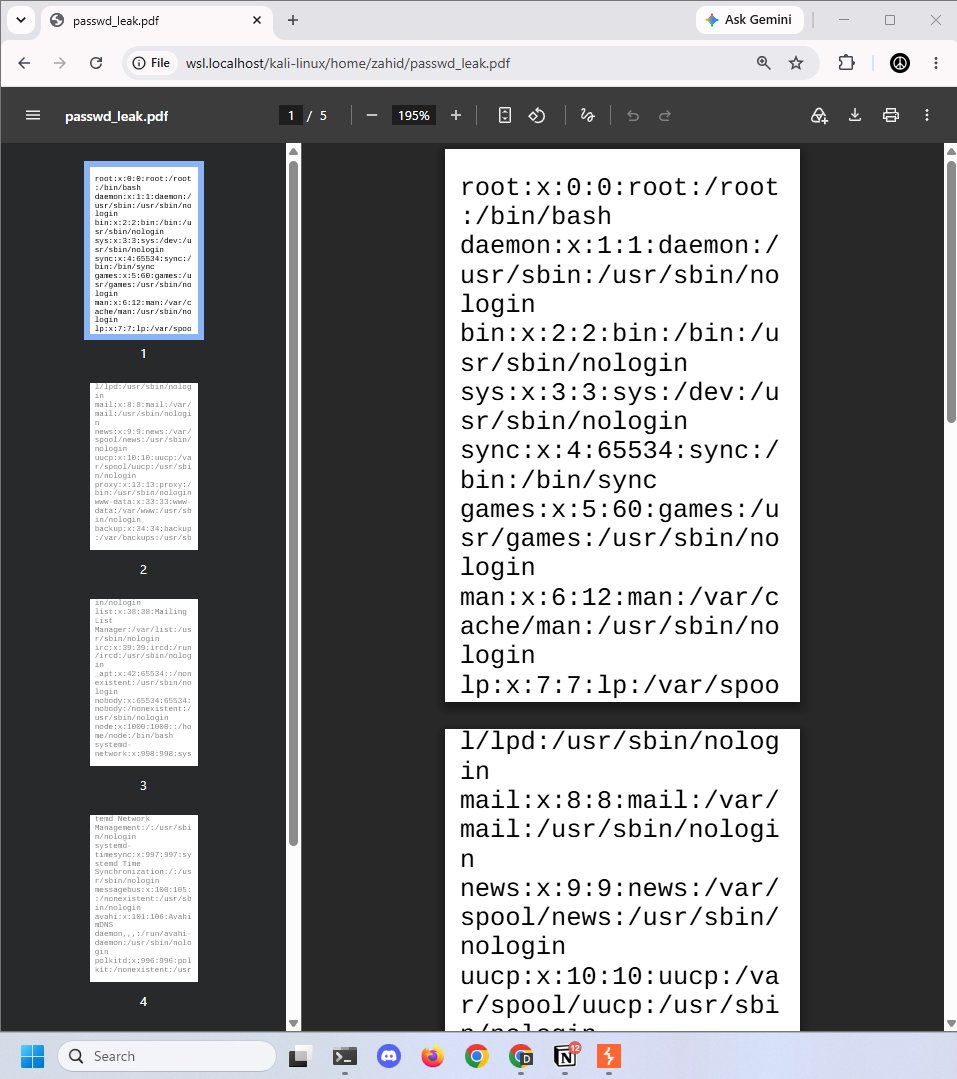Open the Windows Start menu
957x1079 pixels.
point(32,1056)
